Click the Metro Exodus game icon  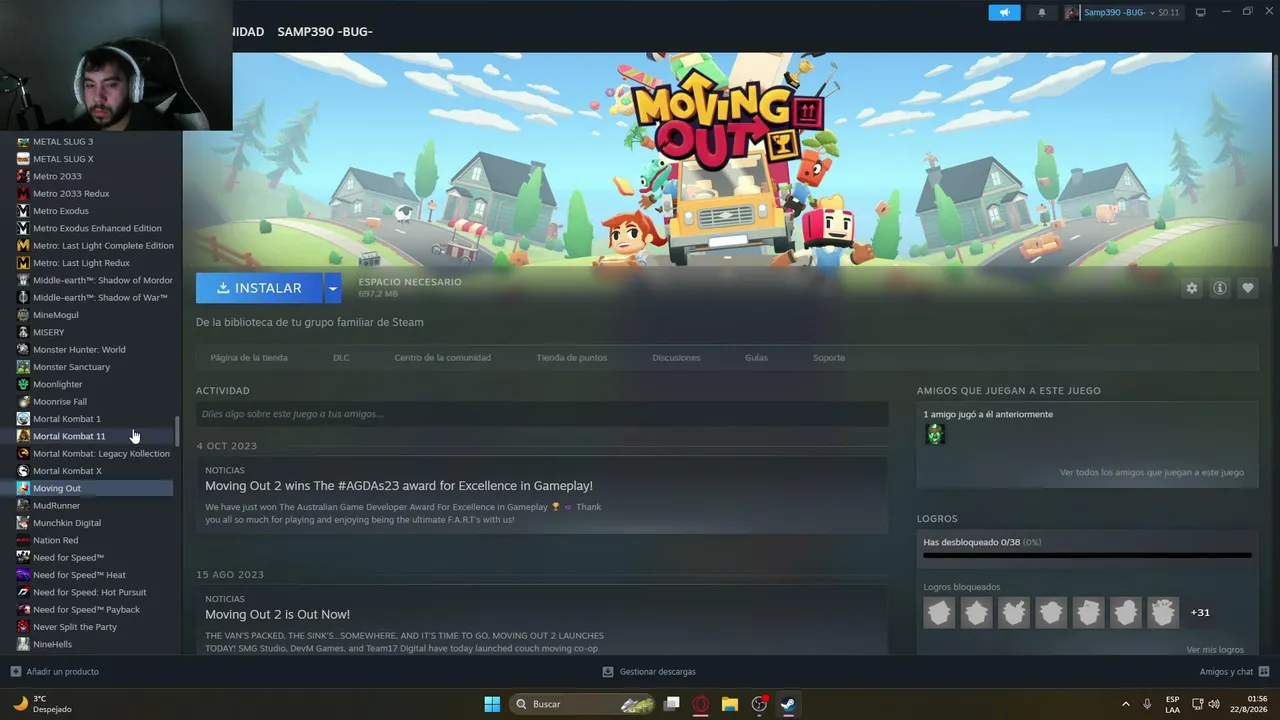pos(23,211)
